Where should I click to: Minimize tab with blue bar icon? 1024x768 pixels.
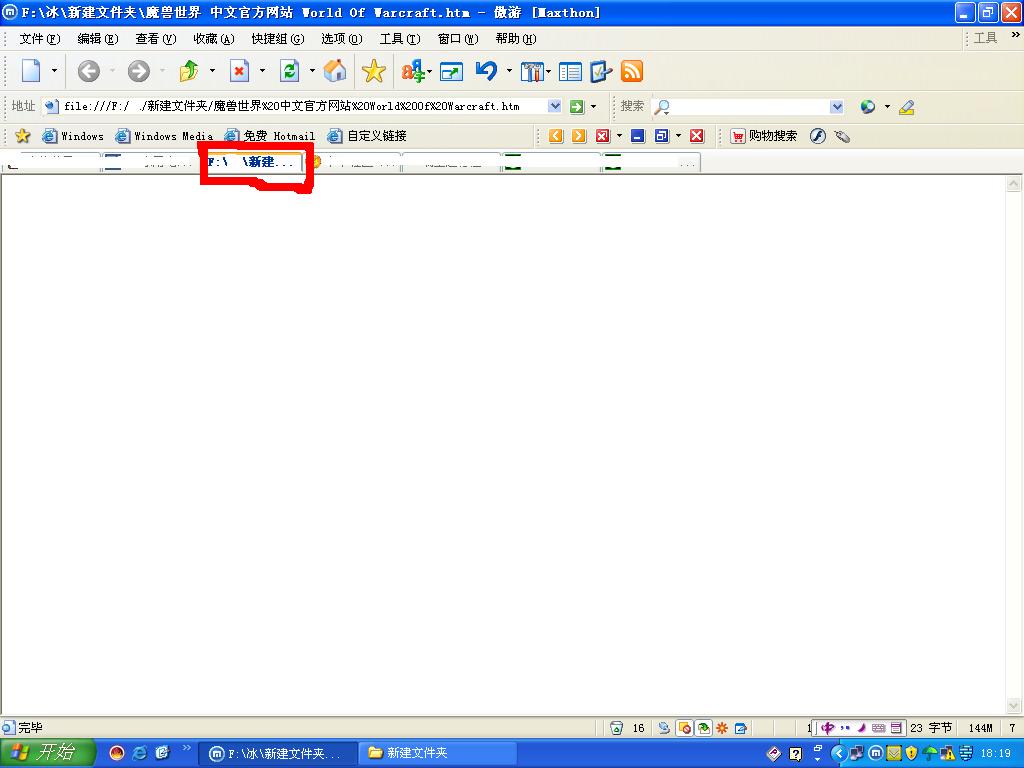pos(638,136)
